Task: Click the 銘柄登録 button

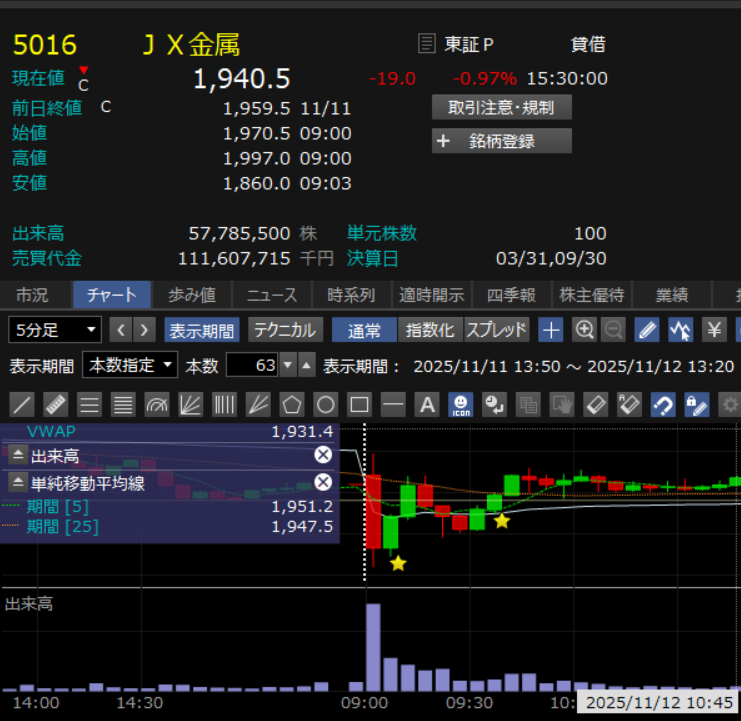Action: (502, 141)
